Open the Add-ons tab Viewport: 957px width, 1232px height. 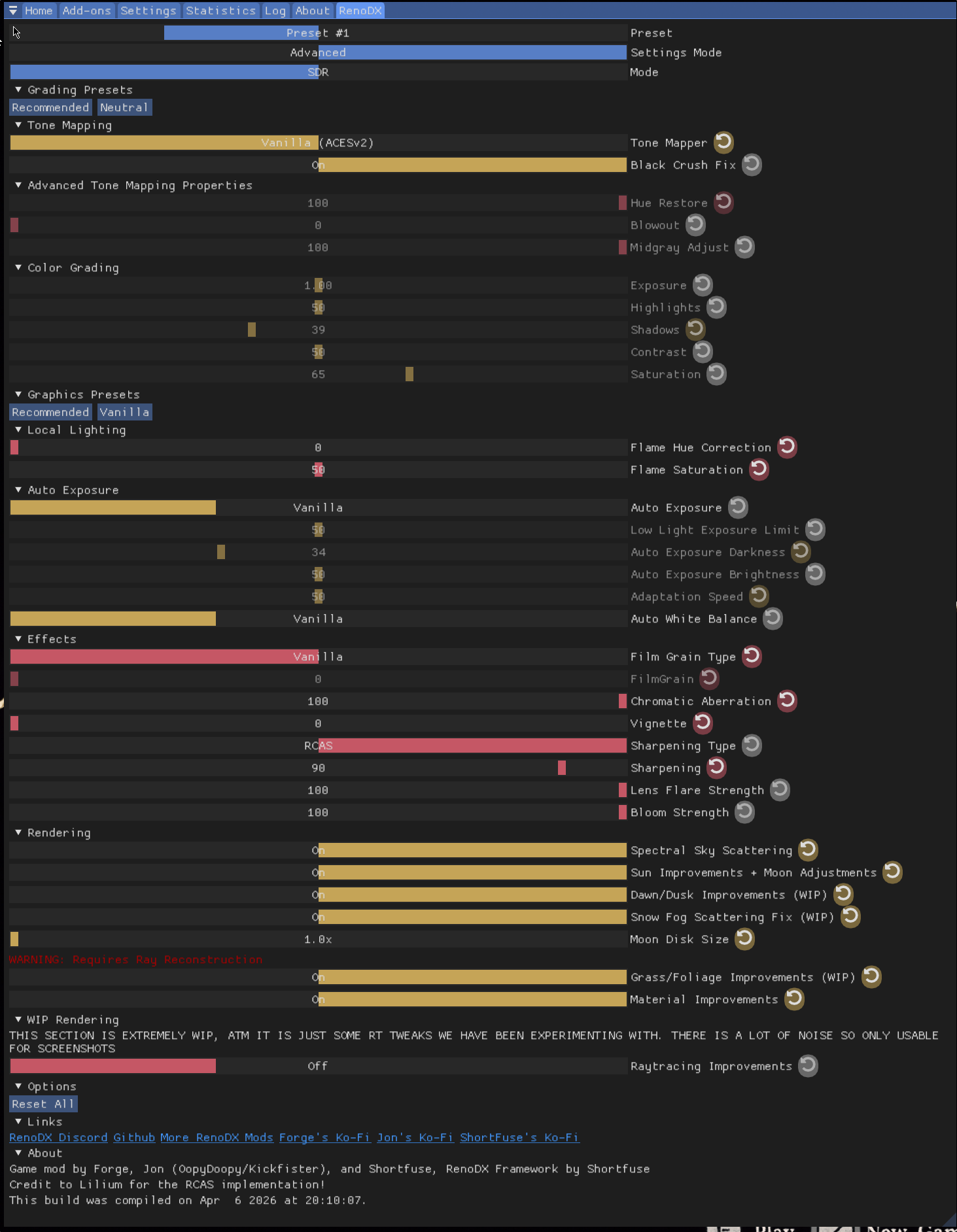click(86, 10)
